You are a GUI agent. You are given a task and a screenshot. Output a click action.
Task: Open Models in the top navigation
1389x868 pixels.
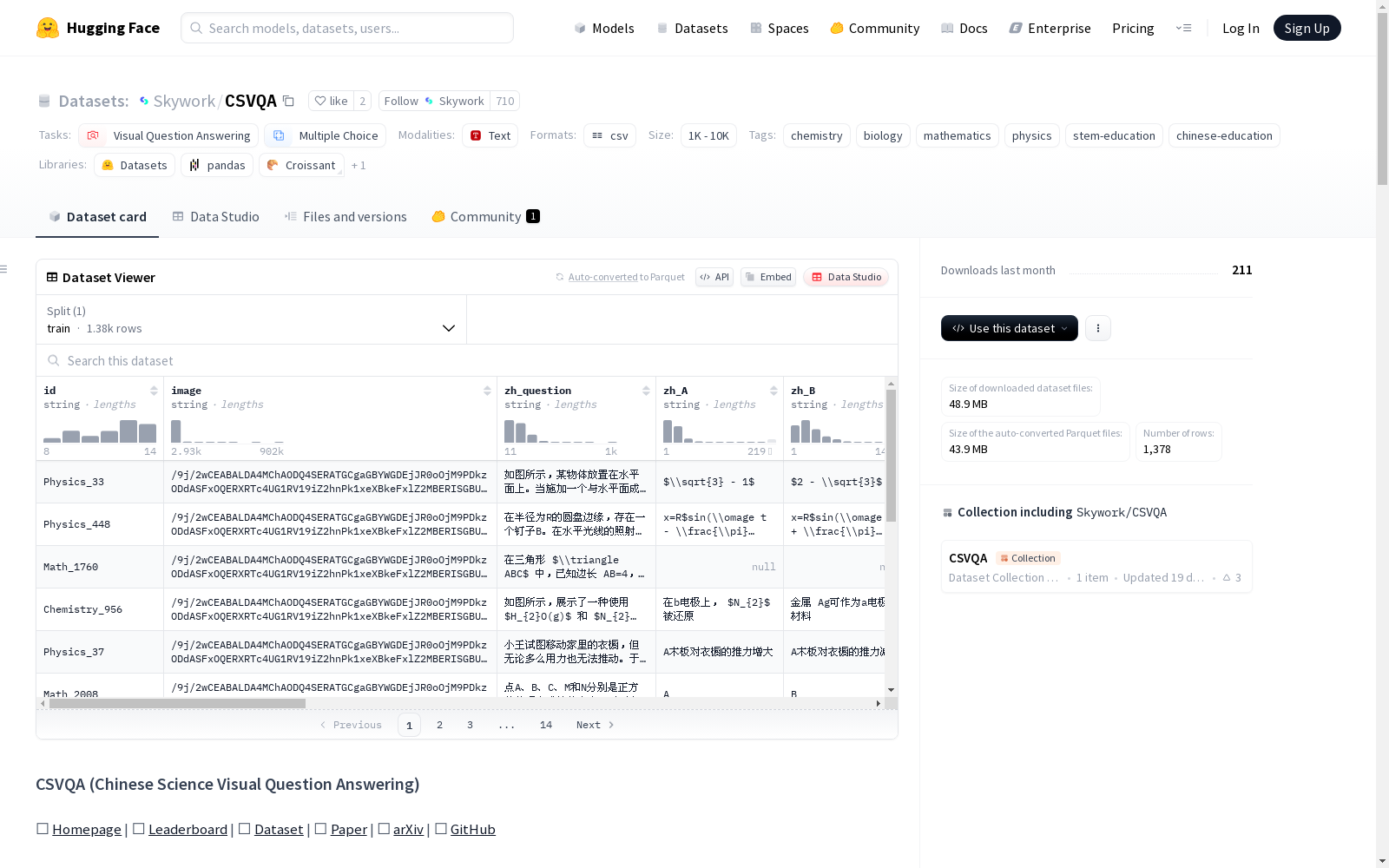point(604,28)
